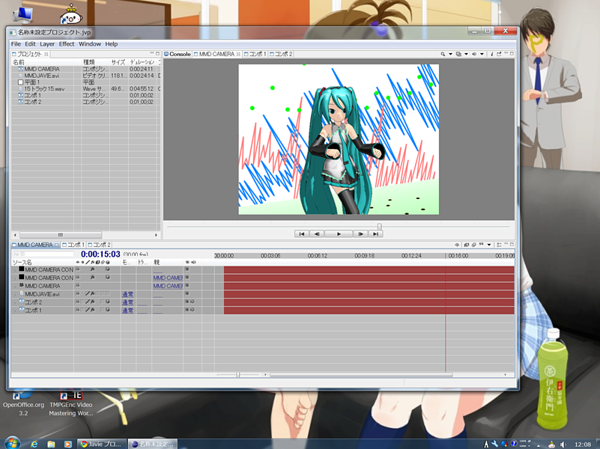The image size is (600, 449).
Task: Jump to first frame in viewer playback
Action: 302,234
